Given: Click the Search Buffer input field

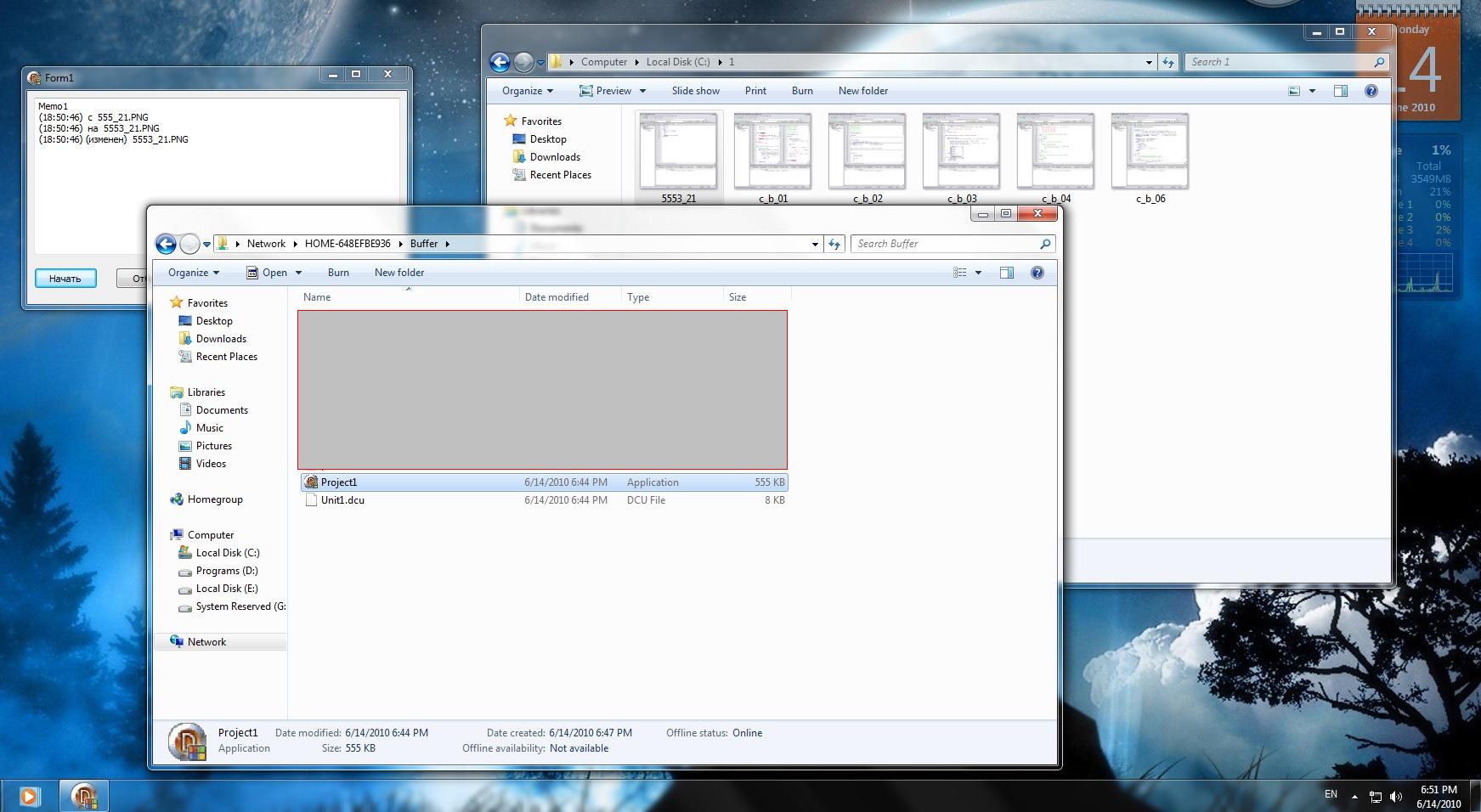Looking at the screenshot, I should click(x=943, y=244).
